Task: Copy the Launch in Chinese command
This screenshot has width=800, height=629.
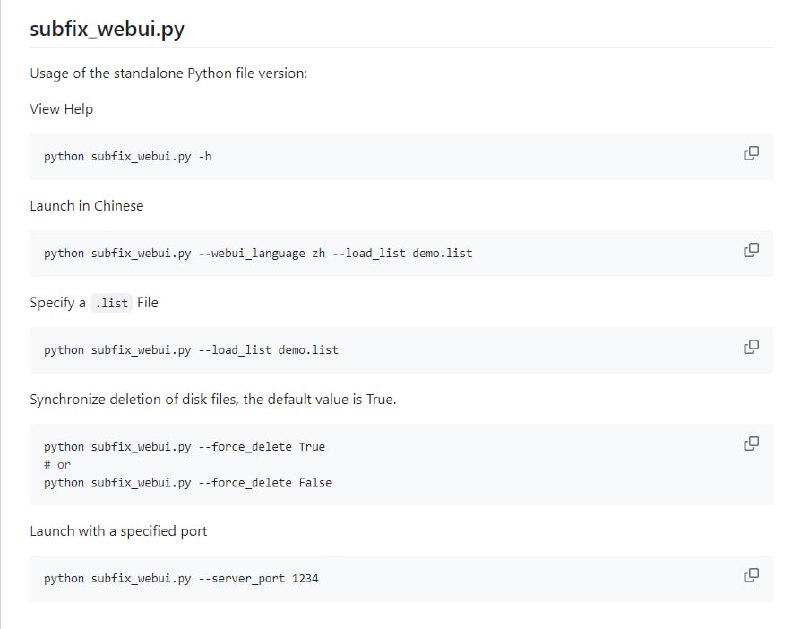Action: point(751,250)
